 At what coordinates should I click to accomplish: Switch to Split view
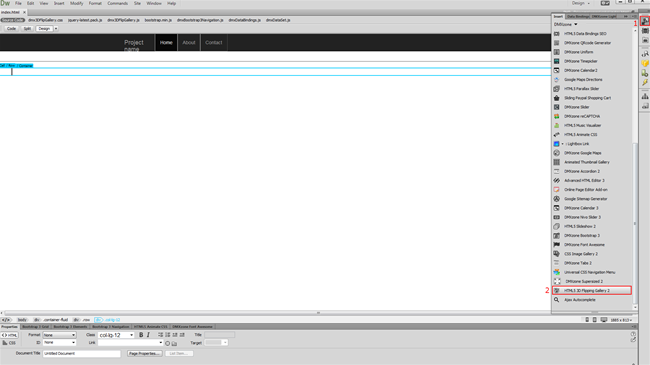27,29
